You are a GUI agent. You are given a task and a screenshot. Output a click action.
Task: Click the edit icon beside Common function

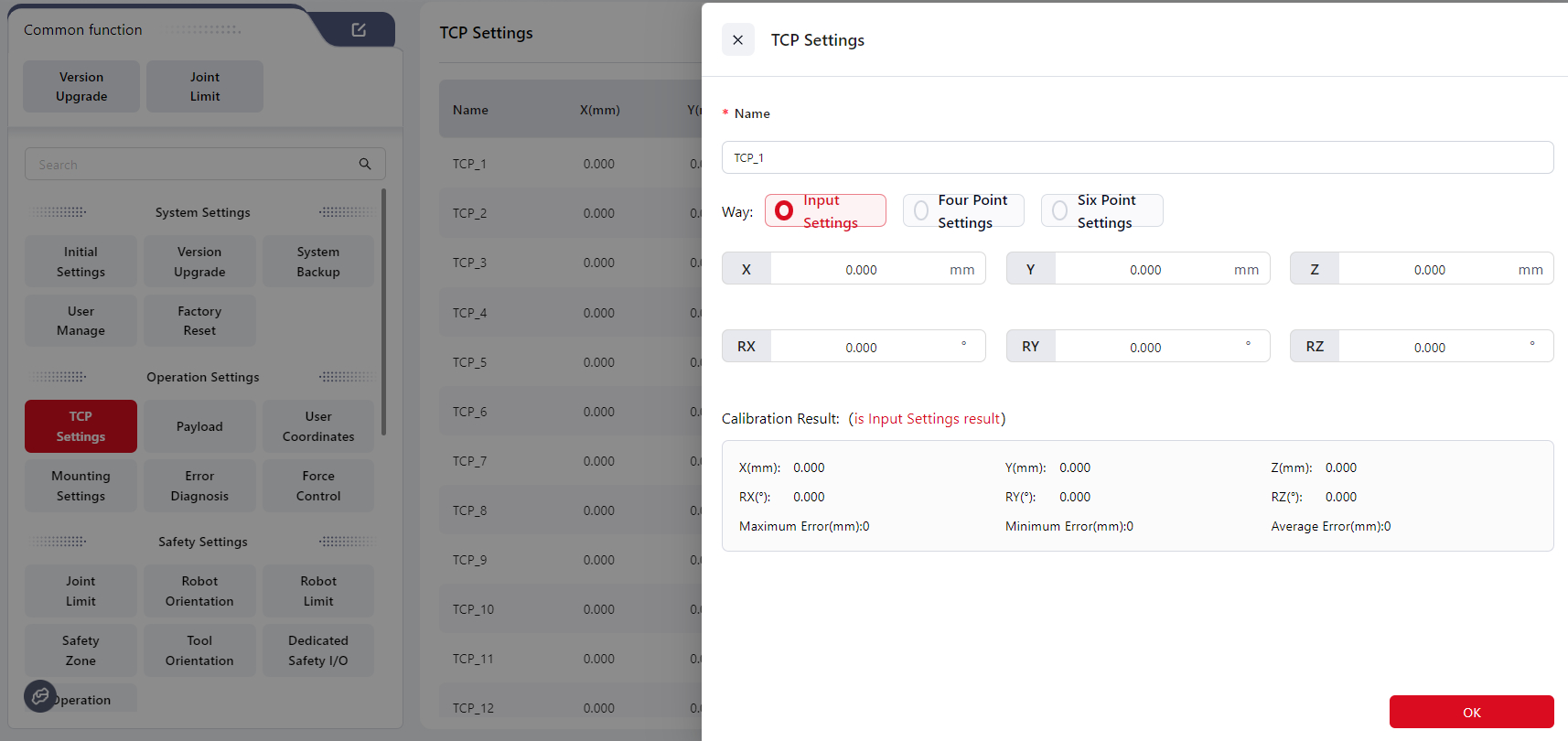(x=359, y=30)
